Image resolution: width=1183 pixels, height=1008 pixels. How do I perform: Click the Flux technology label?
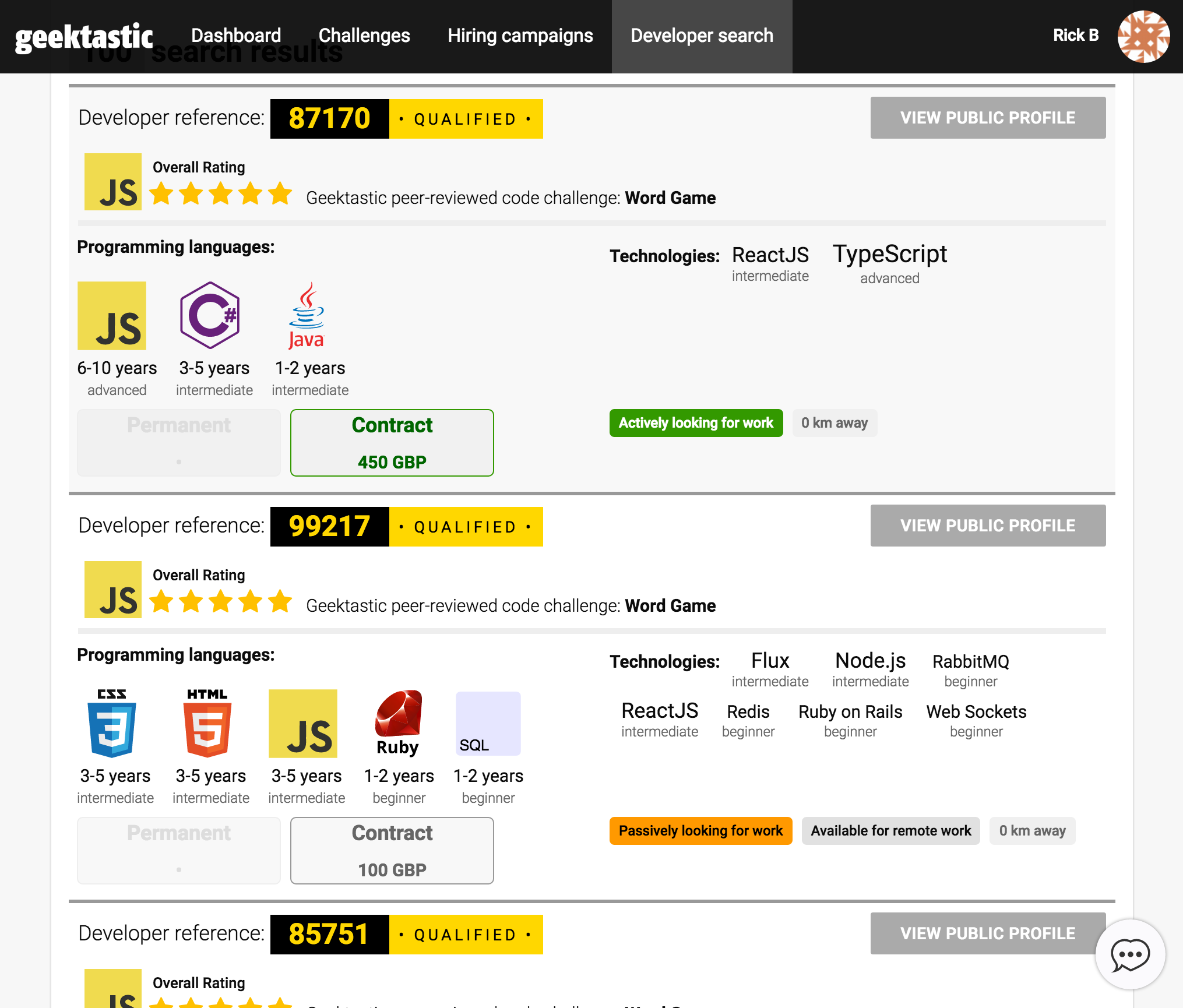pos(770,661)
